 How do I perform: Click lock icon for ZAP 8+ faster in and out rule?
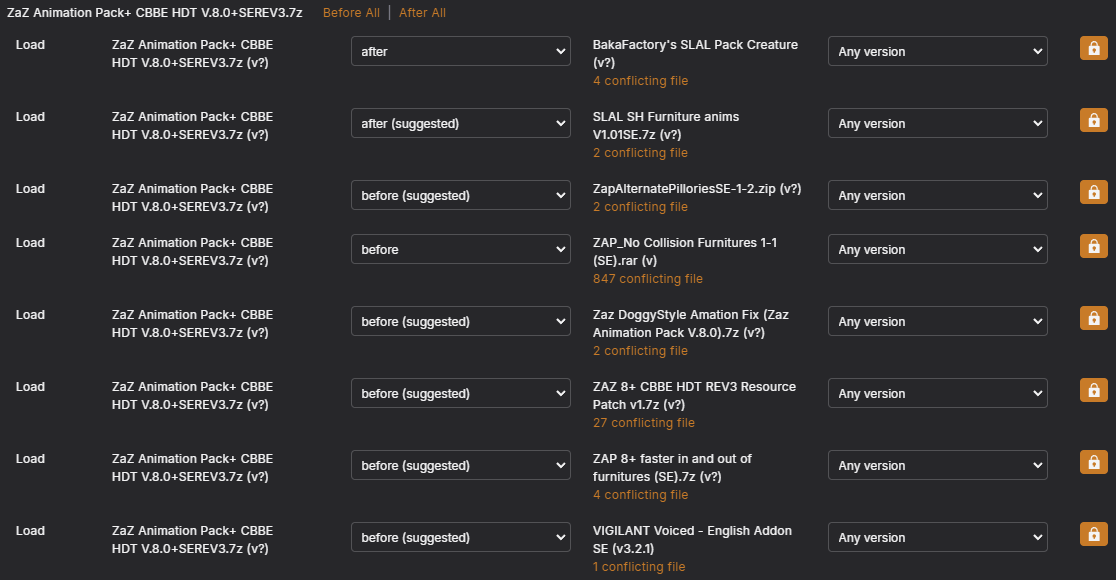point(1093,462)
